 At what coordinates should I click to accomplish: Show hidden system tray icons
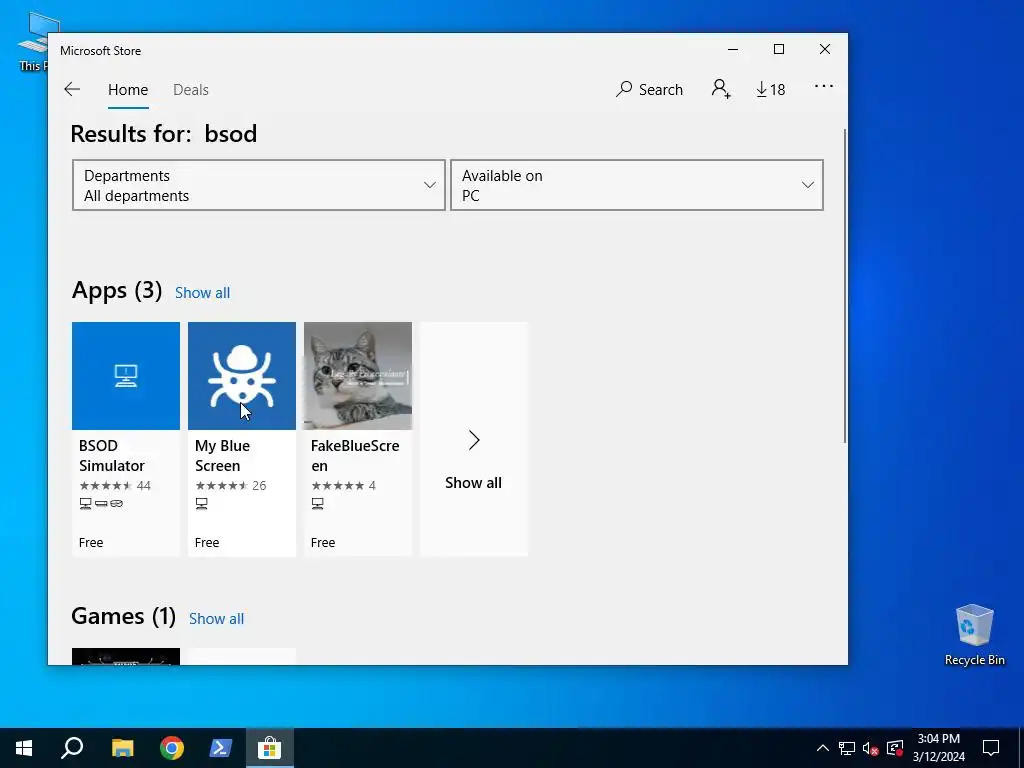pyautogui.click(x=823, y=748)
